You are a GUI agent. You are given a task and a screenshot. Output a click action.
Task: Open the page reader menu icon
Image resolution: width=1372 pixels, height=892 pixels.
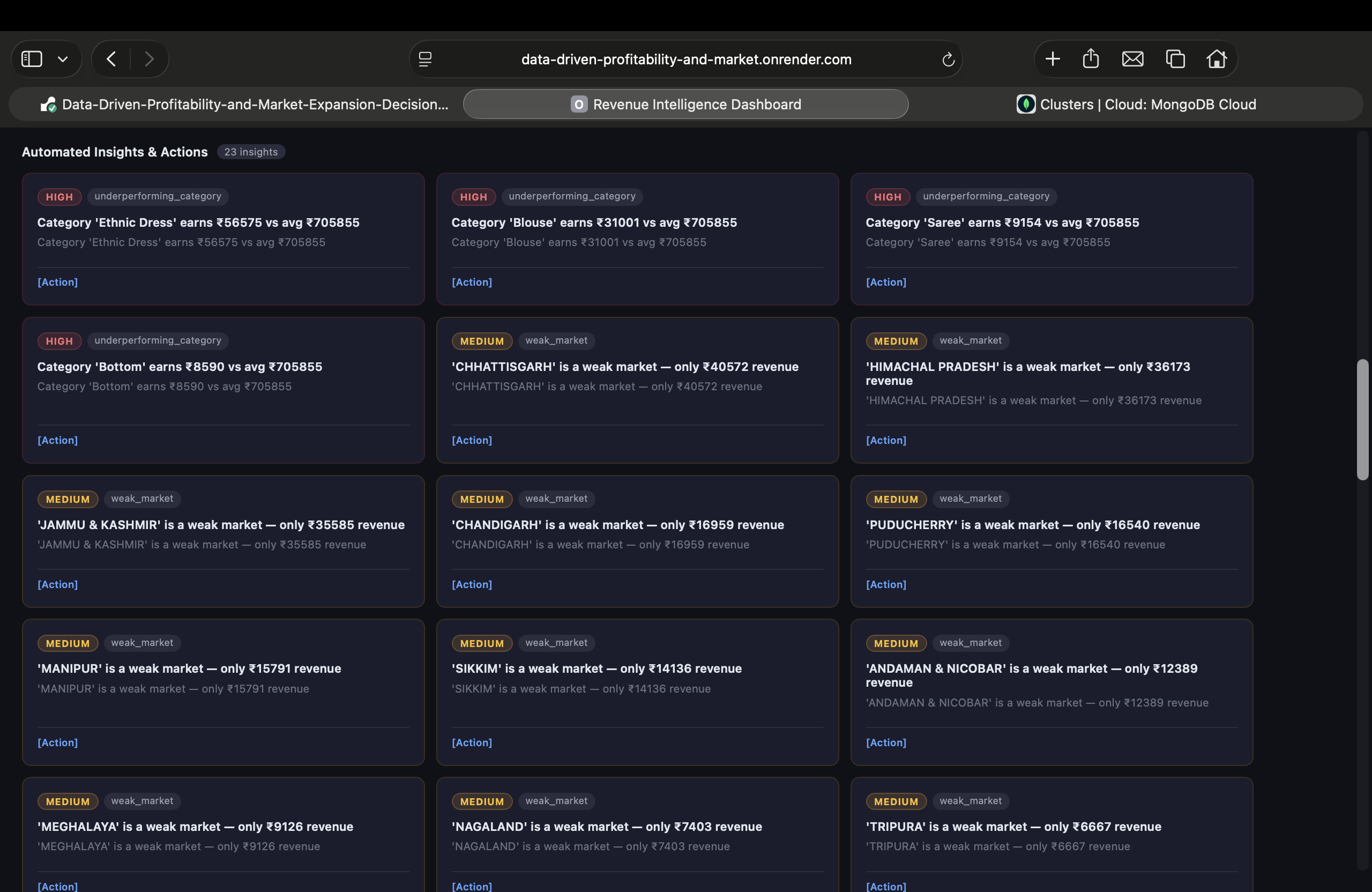pyautogui.click(x=426, y=59)
